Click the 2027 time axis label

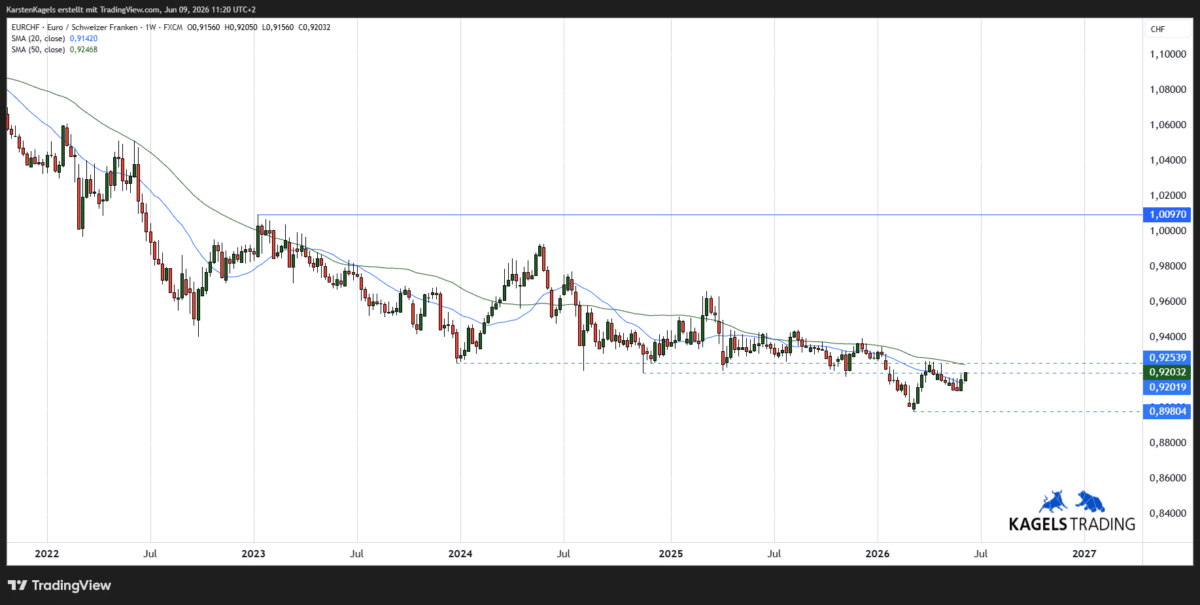[x=1084, y=552]
